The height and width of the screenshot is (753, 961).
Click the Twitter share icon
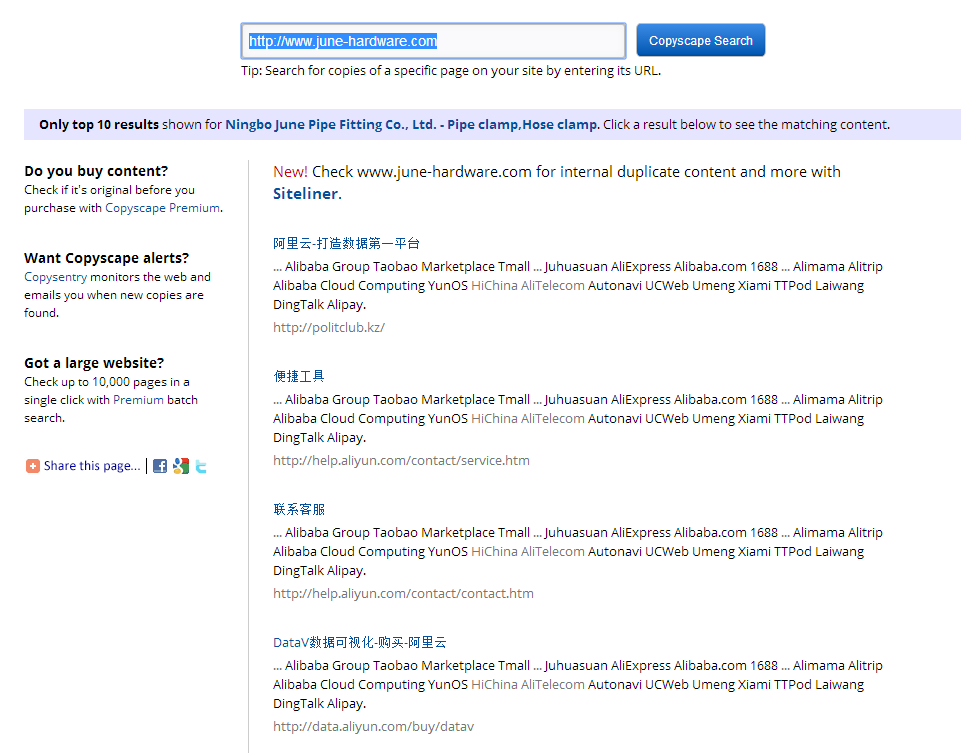pyautogui.click(x=201, y=467)
